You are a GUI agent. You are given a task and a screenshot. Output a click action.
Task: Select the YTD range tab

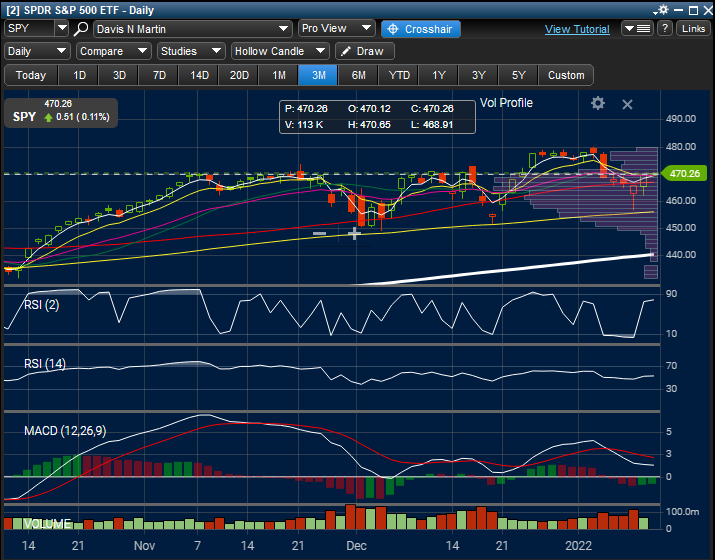coord(399,75)
